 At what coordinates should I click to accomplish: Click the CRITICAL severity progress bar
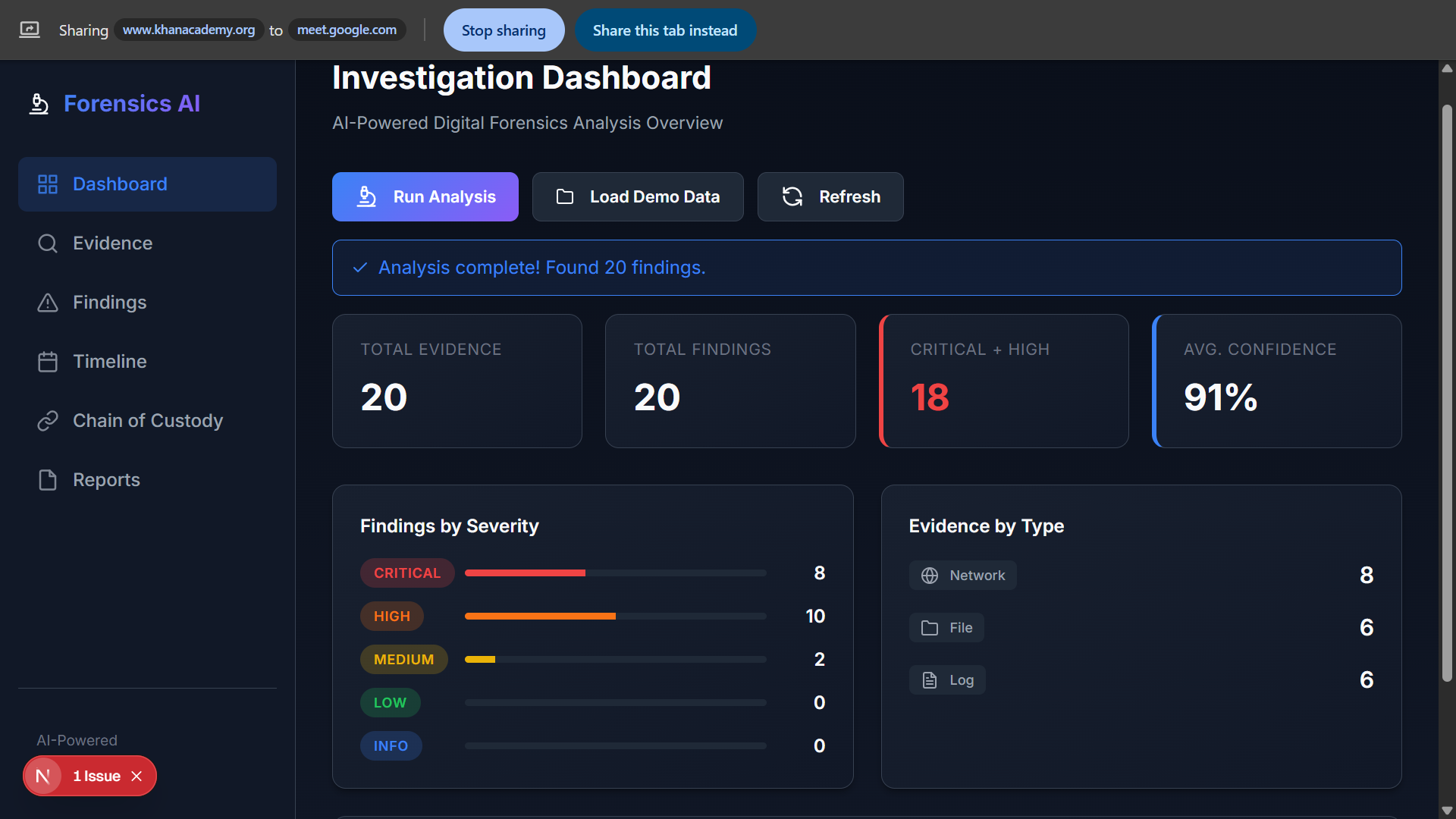pos(614,573)
